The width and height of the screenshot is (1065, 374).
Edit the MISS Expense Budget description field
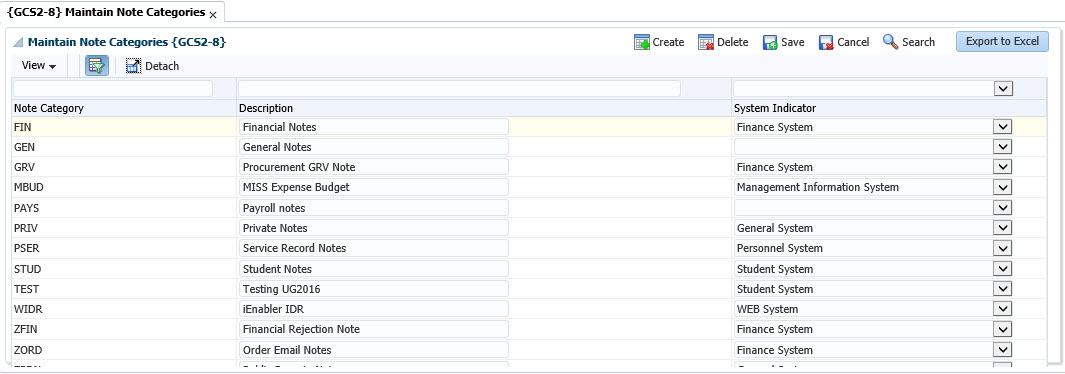(374, 187)
